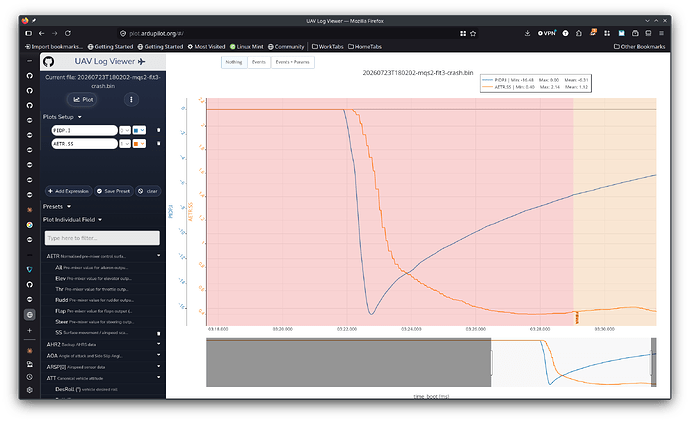Open the browser downloads icon

527,33
